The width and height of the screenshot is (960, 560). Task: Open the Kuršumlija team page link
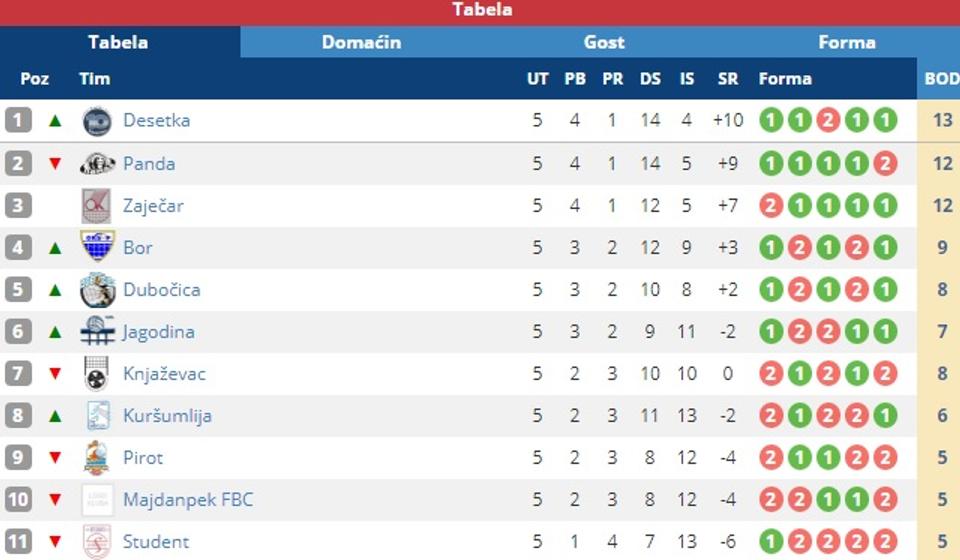(167, 416)
